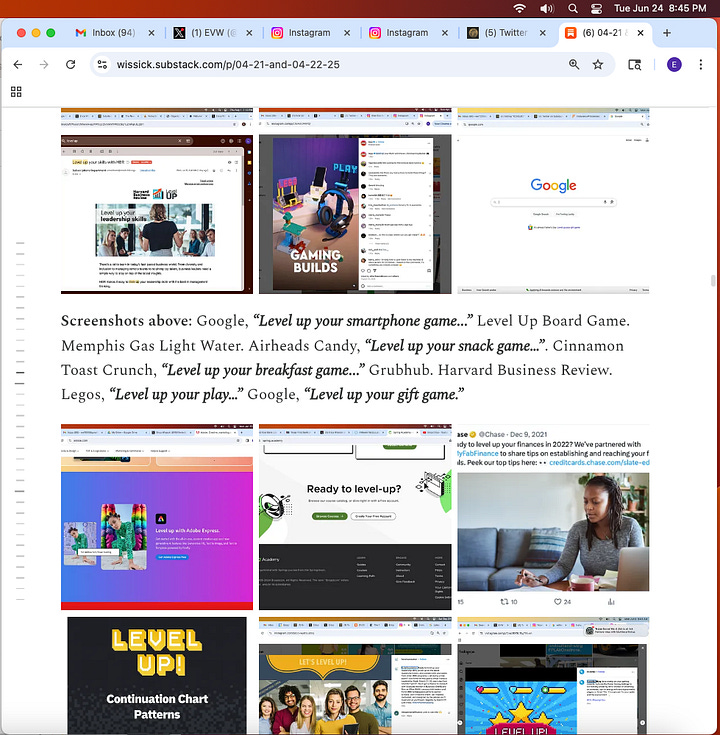Image resolution: width=720 pixels, height=735 pixels.
Task: Open the Ready to level-up? screenshot
Action: point(355,517)
